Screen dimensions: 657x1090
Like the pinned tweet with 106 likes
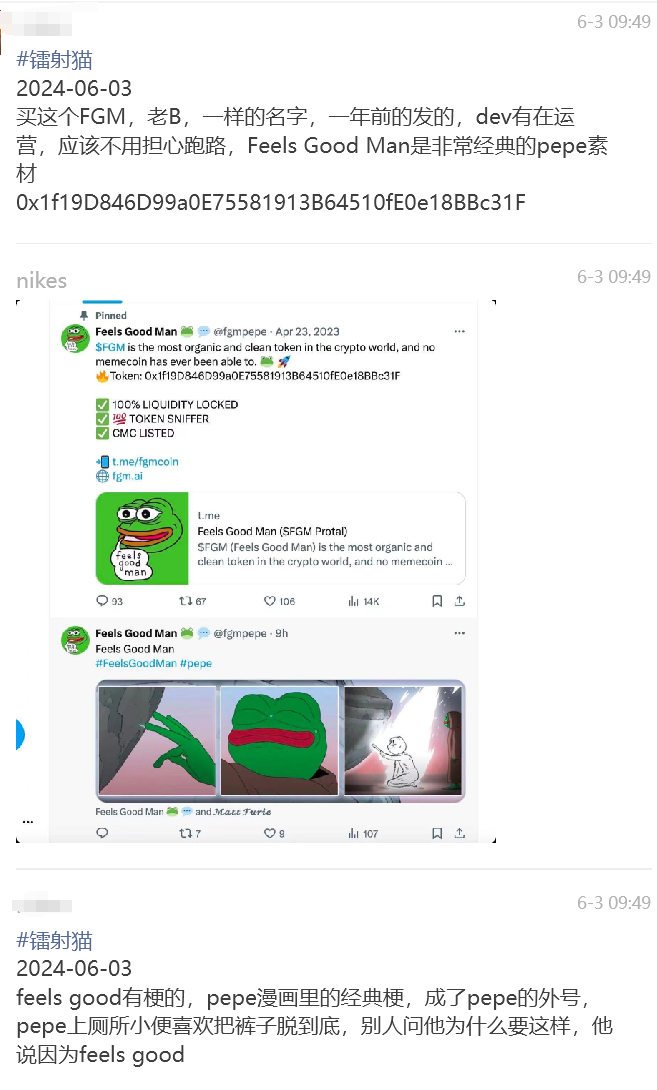(x=270, y=601)
